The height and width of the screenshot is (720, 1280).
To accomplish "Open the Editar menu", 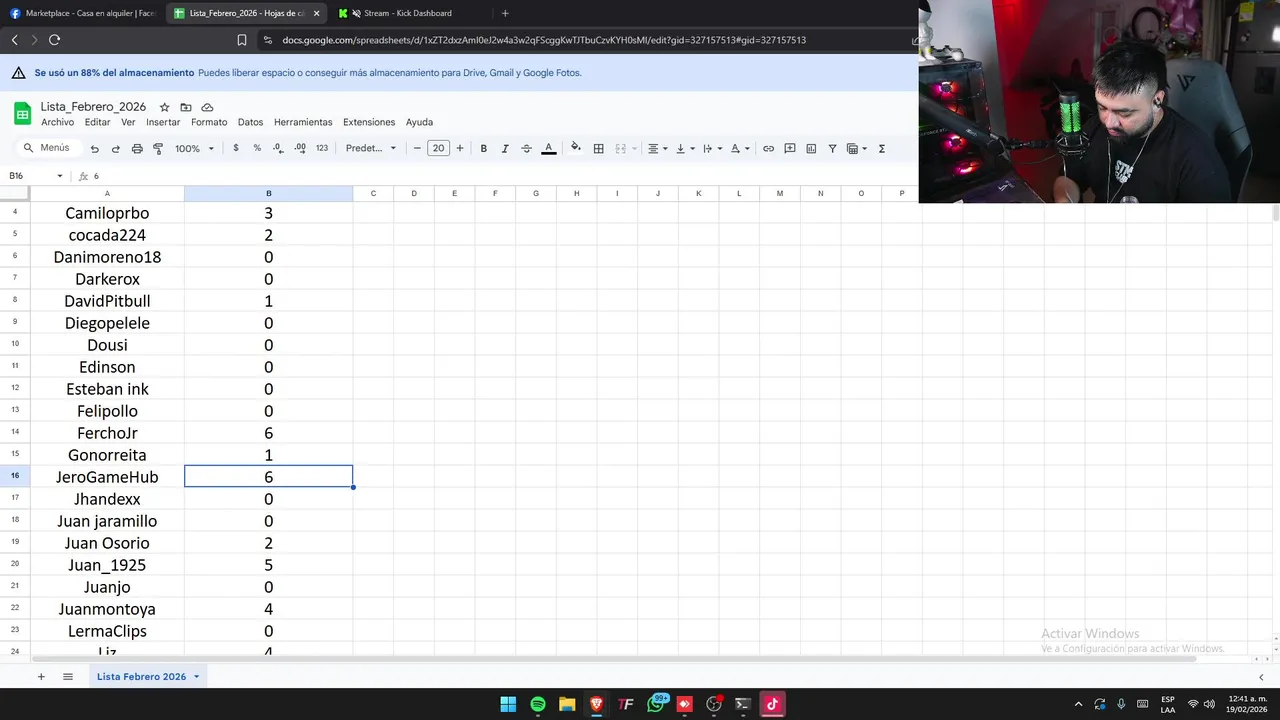I will click(97, 122).
